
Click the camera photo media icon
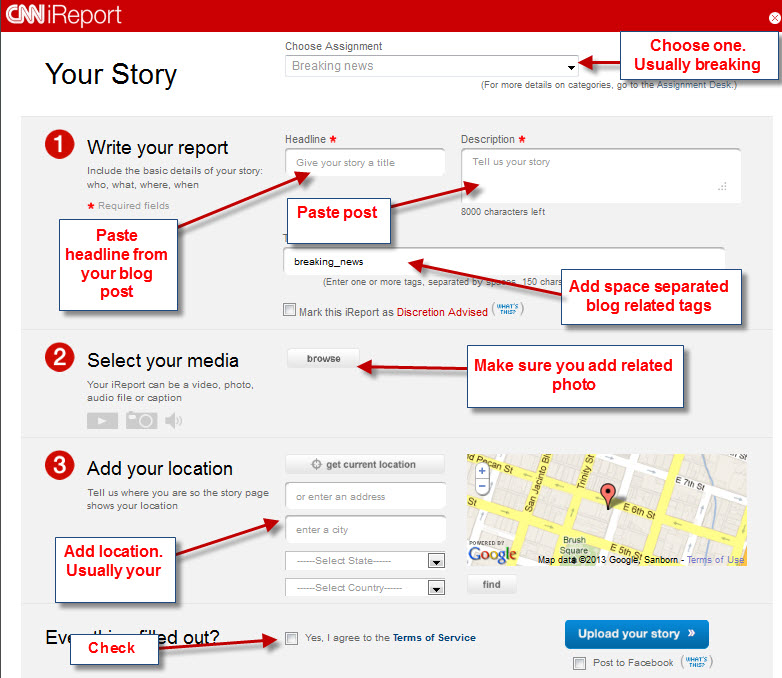[141, 420]
